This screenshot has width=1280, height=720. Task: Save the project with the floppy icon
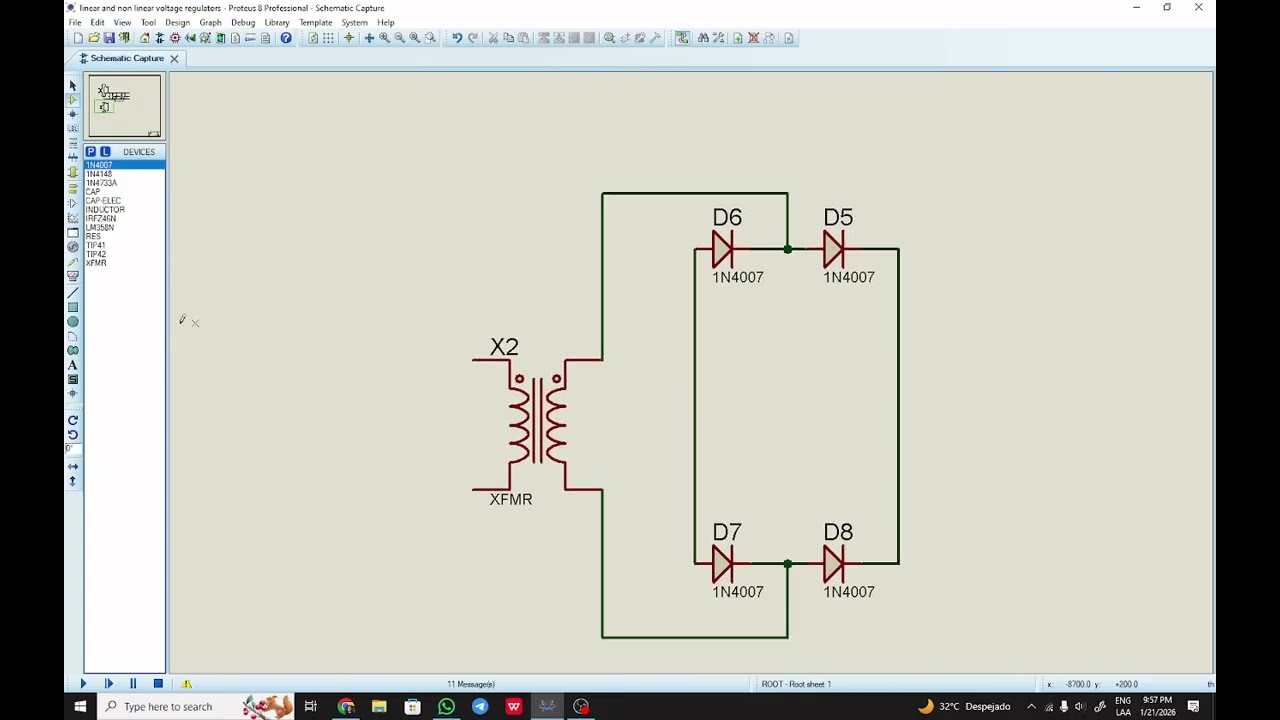pyautogui.click(x=109, y=38)
